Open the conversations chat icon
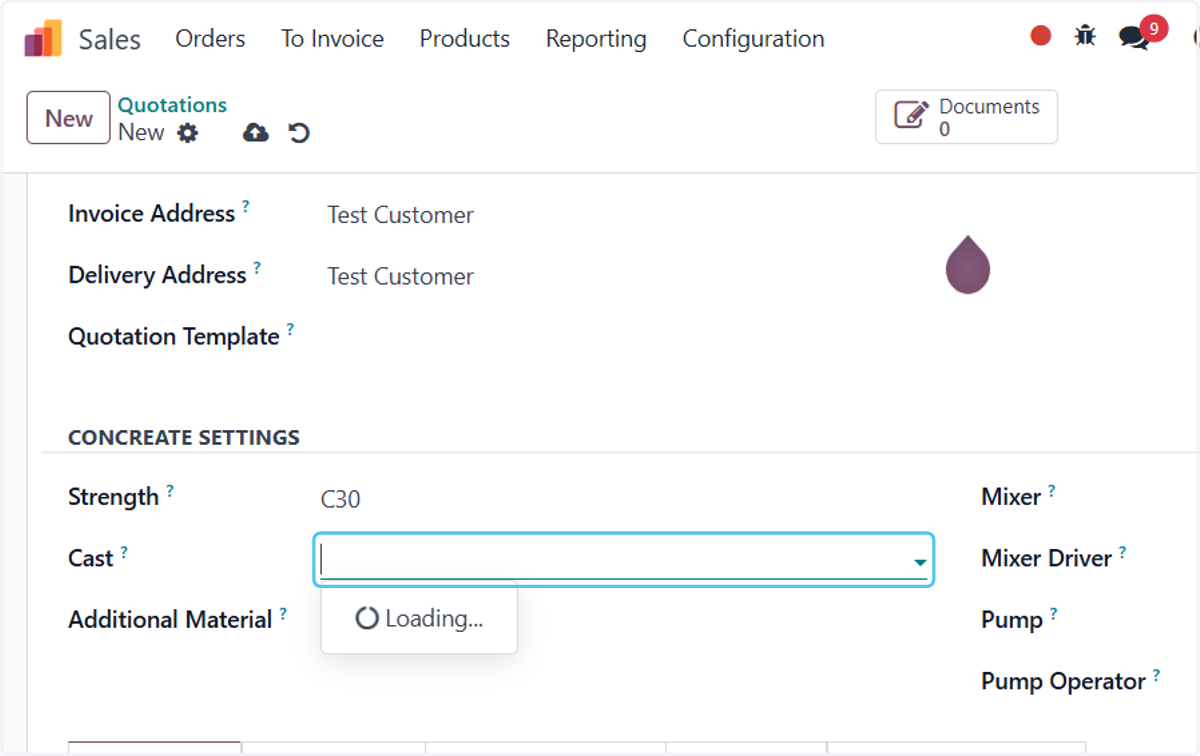Viewport: 1200px width, 756px height. tap(1133, 39)
